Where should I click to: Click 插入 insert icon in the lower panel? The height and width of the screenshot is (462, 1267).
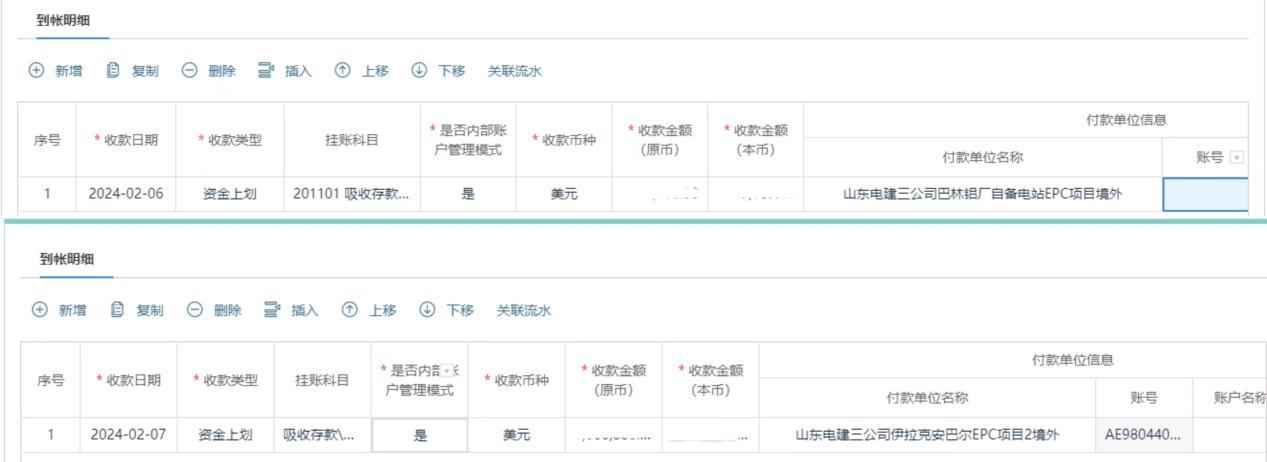(271, 310)
